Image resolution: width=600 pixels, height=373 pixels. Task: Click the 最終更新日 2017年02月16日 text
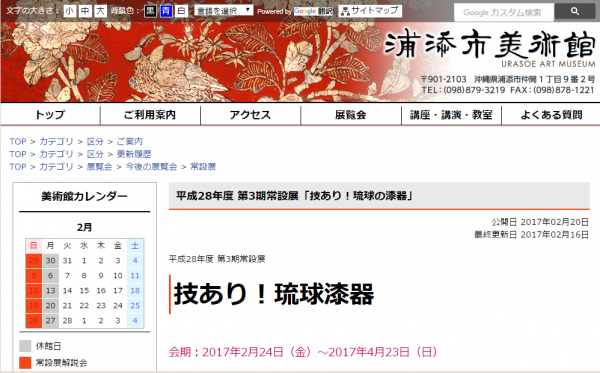pos(532,235)
